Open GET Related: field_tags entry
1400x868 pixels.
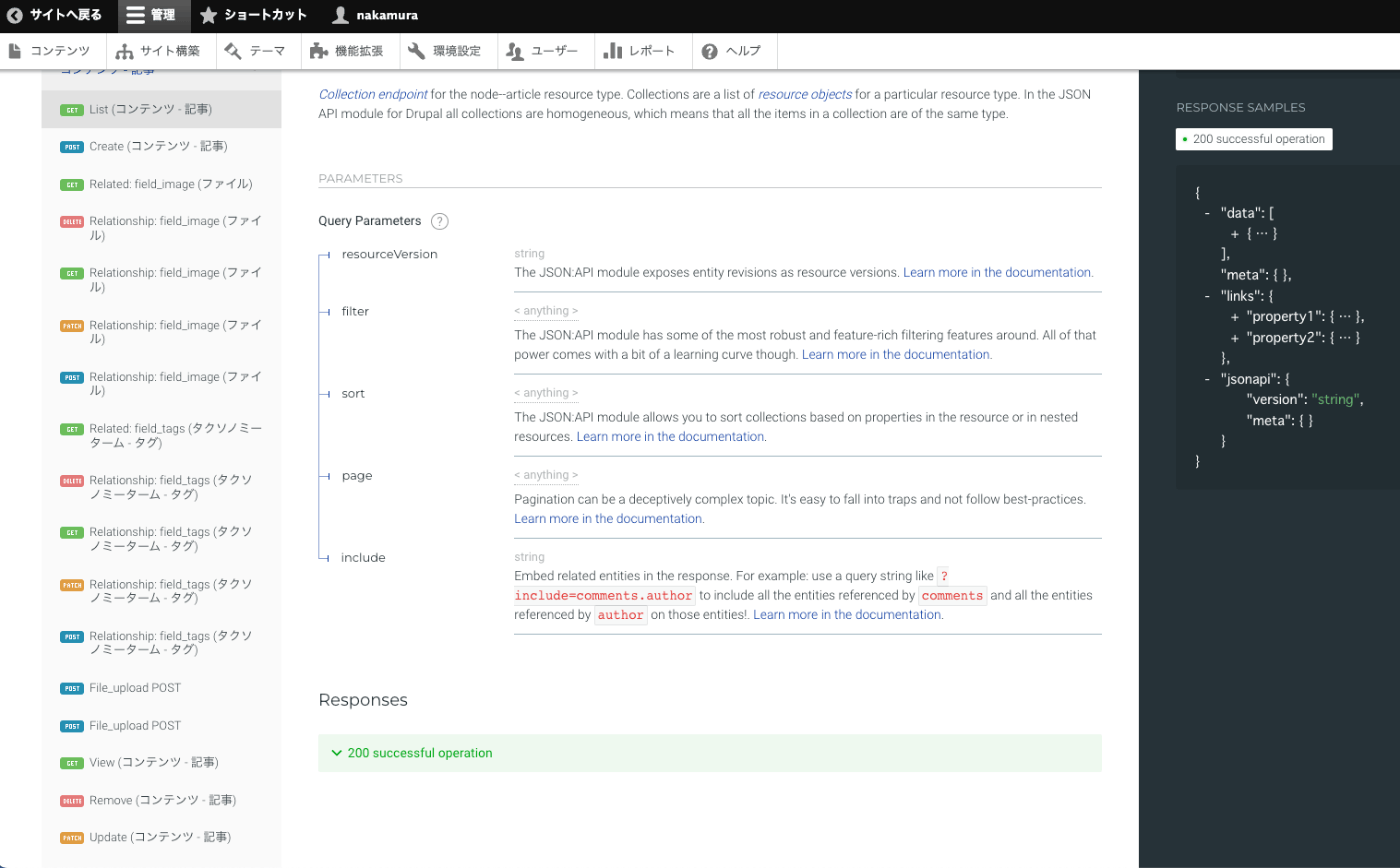[161, 436]
